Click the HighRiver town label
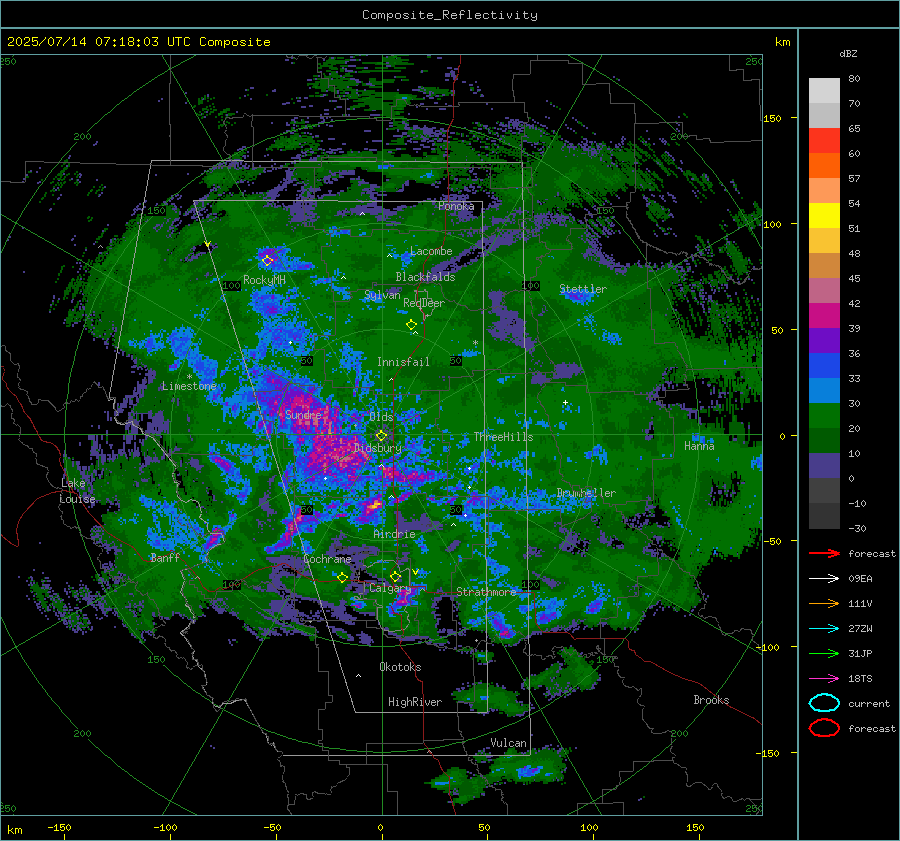The image size is (900, 841). click(x=415, y=702)
